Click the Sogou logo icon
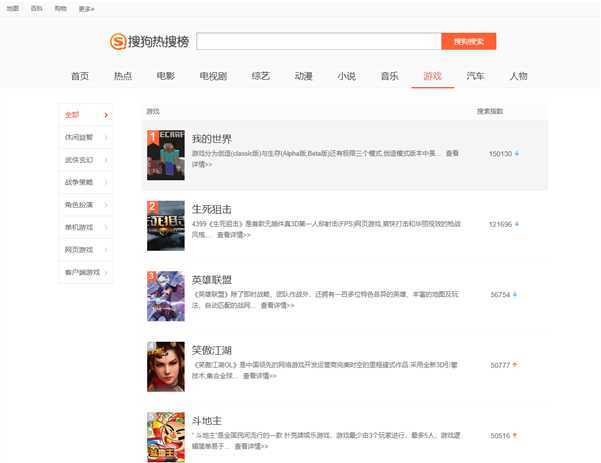601x463 pixels. point(118,41)
